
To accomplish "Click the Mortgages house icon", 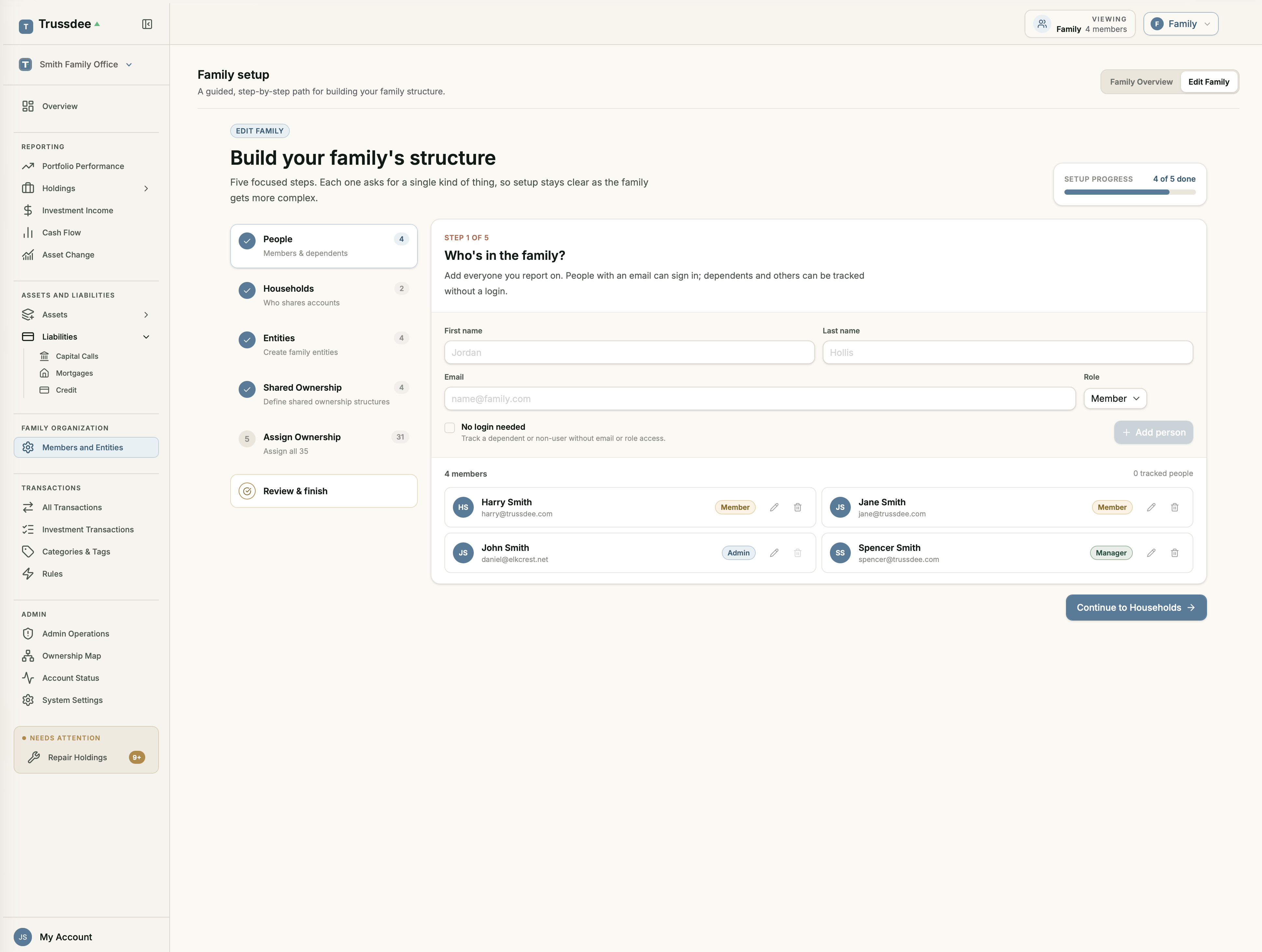I will point(44,373).
